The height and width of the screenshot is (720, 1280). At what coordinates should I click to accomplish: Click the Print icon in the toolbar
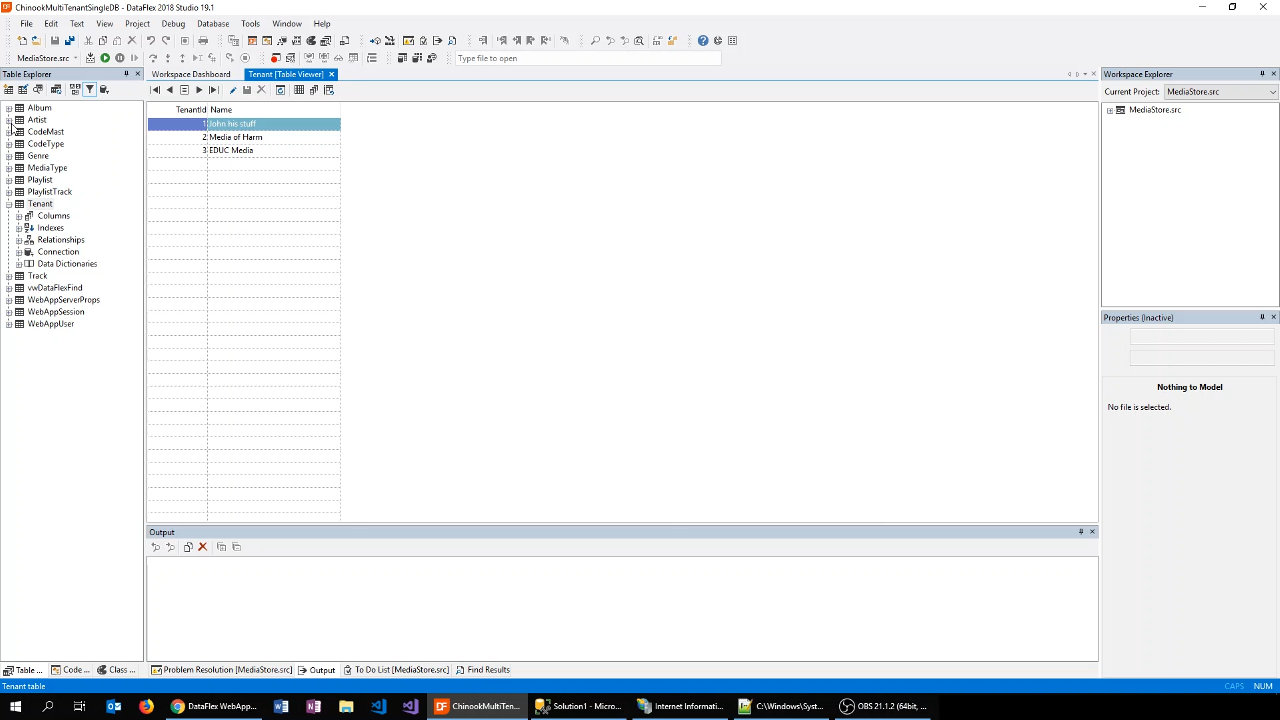click(203, 41)
